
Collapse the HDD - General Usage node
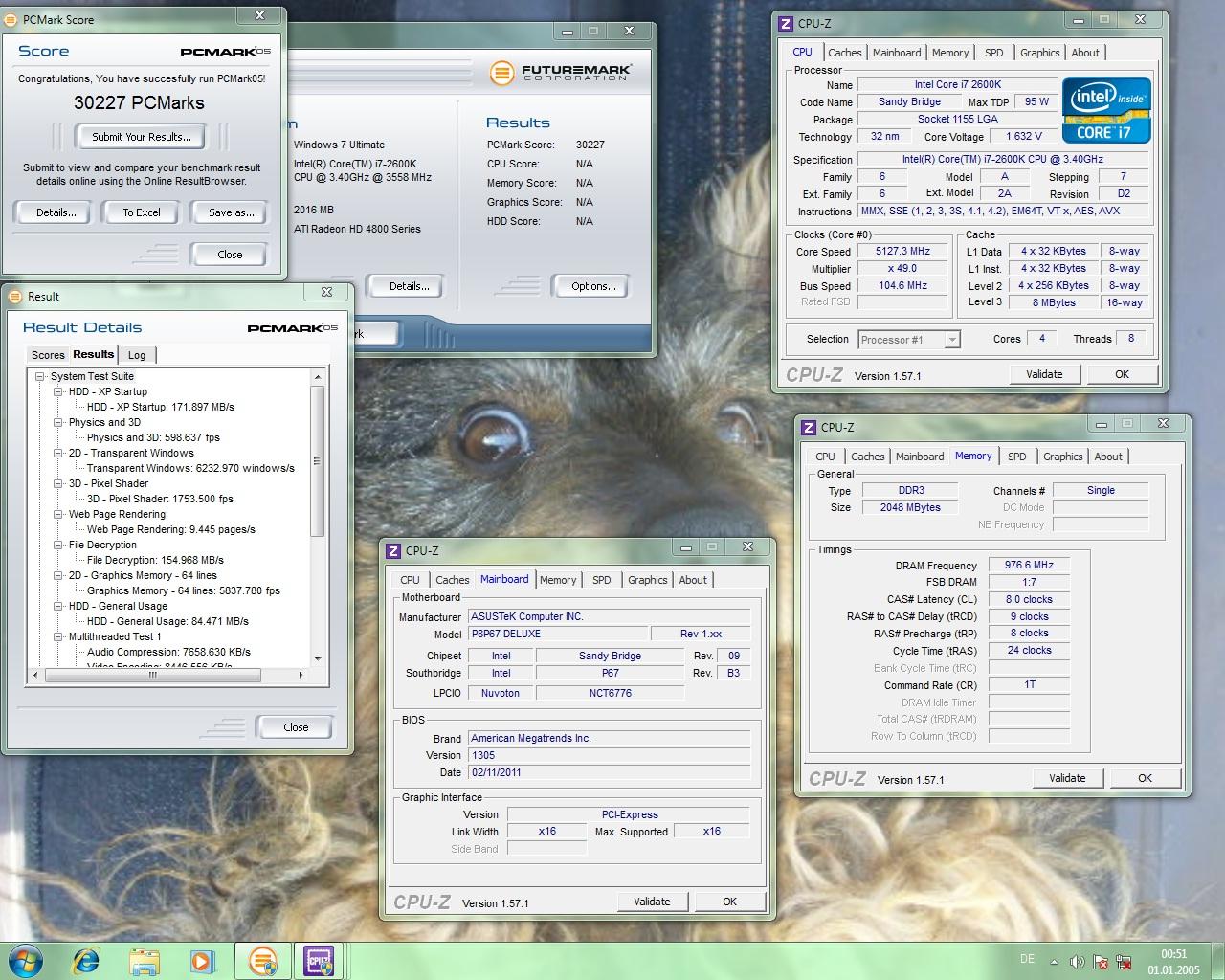[58, 606]
